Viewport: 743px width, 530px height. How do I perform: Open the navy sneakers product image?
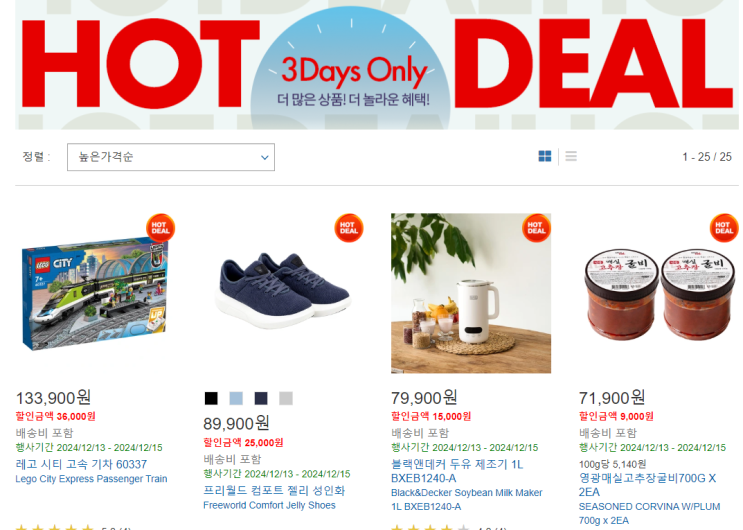283,294
